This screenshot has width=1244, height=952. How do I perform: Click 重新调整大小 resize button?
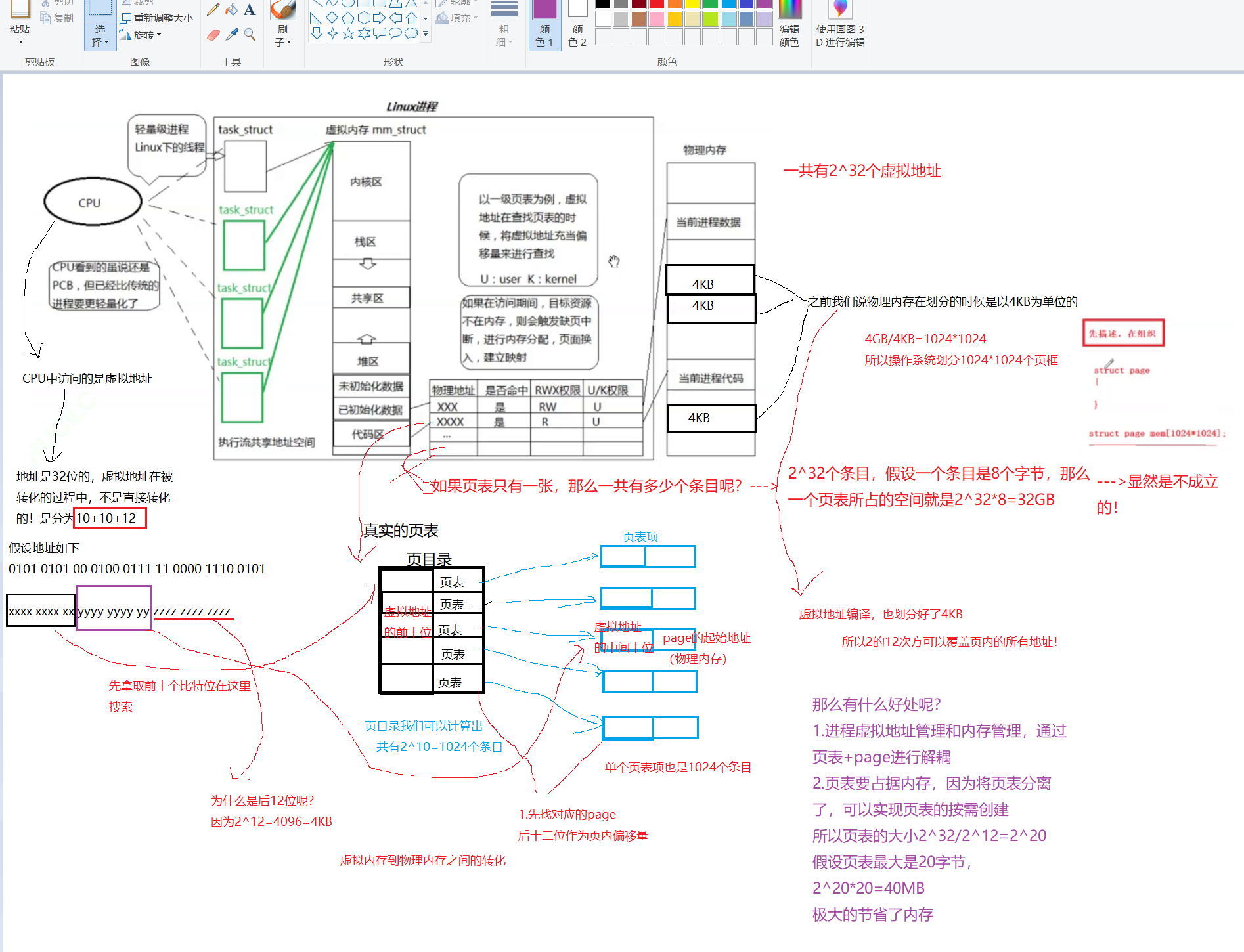tap(156, 18)
